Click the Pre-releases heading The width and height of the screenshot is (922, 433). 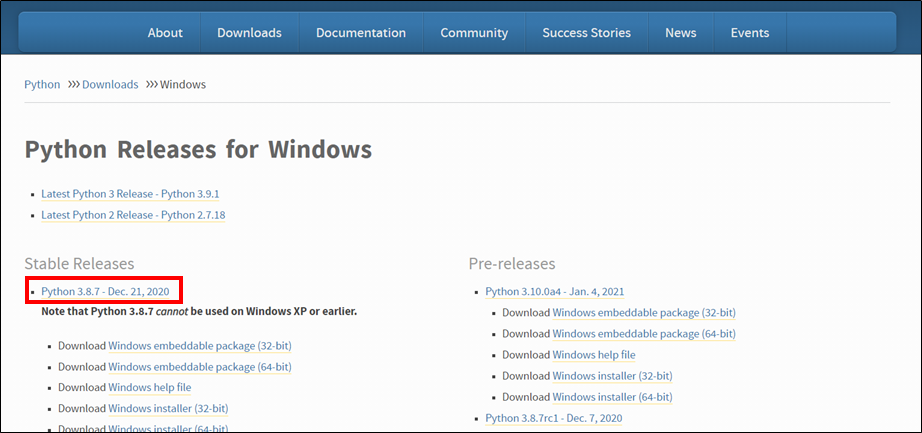tap(512, 264)
